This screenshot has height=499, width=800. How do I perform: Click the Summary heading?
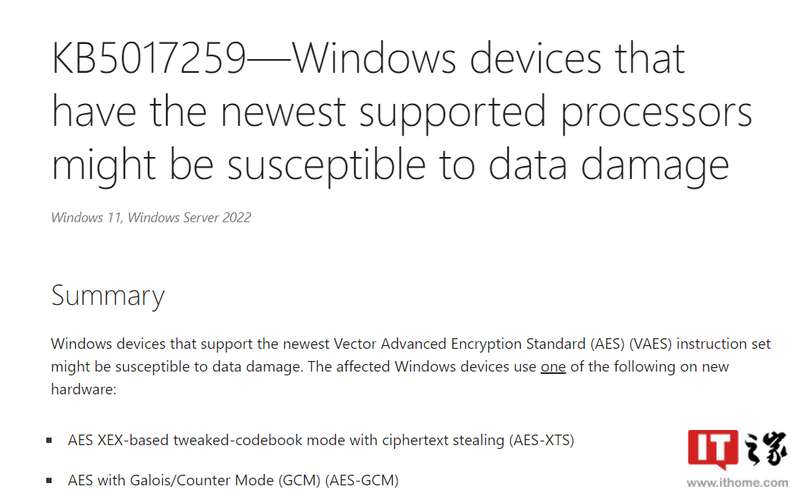tap(108, 296)
